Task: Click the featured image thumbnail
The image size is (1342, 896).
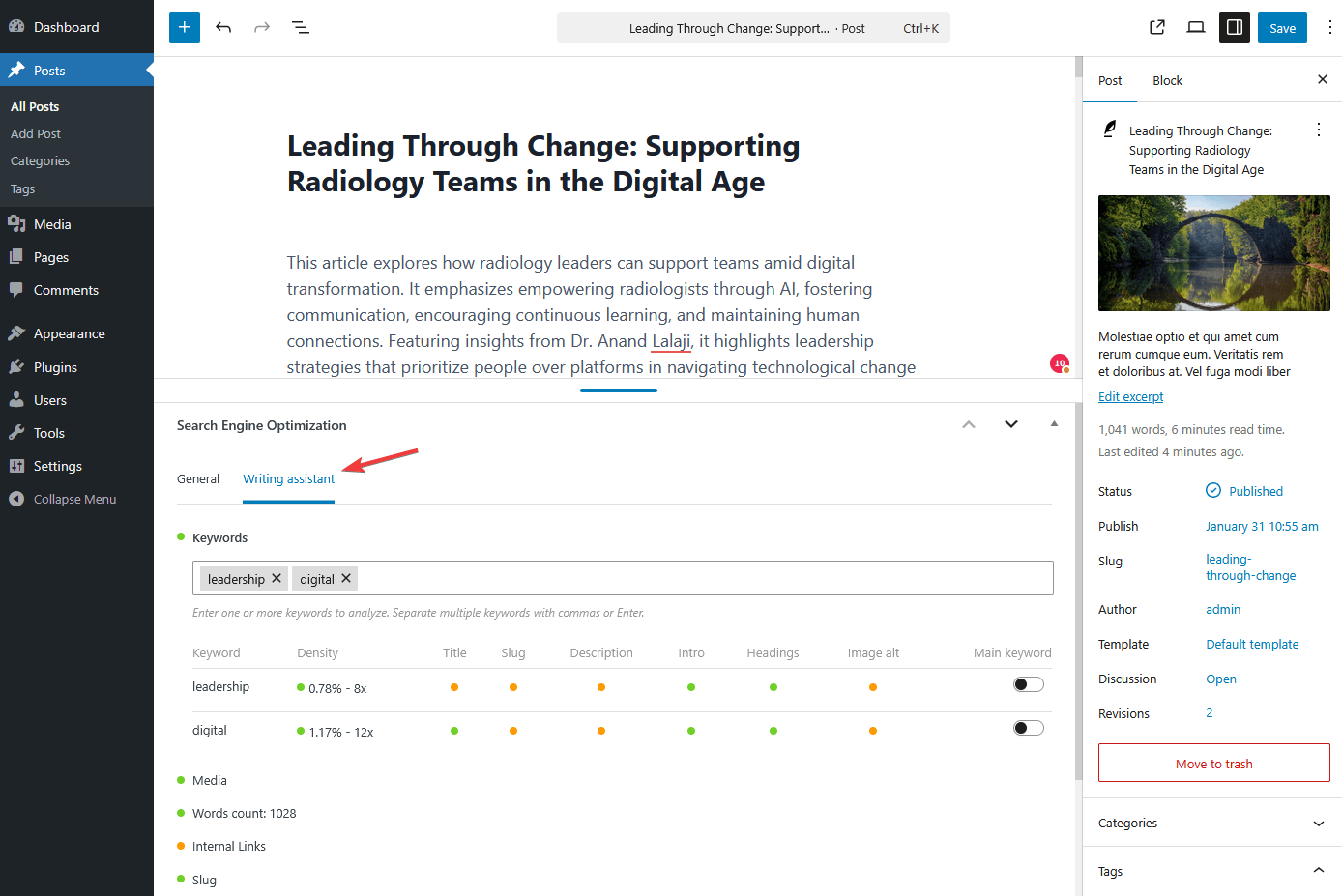Action: (x=1213, y=253)
